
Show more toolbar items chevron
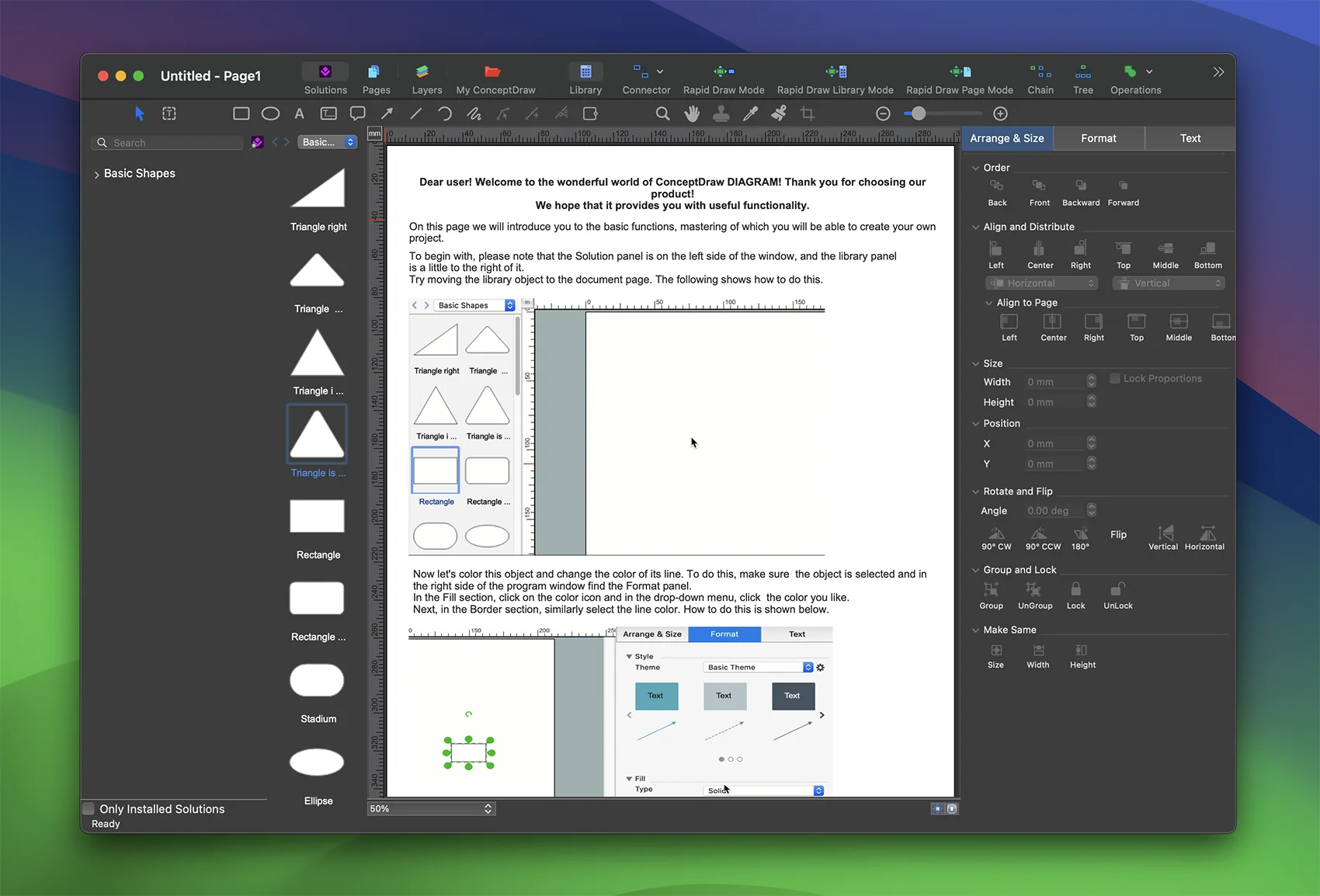(x=1218, y=71)
